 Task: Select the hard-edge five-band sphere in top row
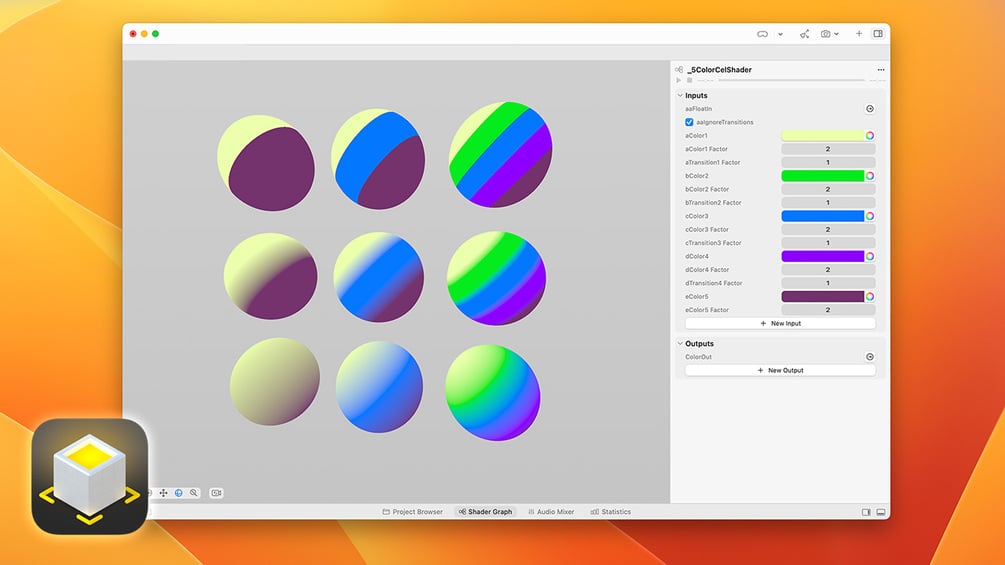[500, 154]
